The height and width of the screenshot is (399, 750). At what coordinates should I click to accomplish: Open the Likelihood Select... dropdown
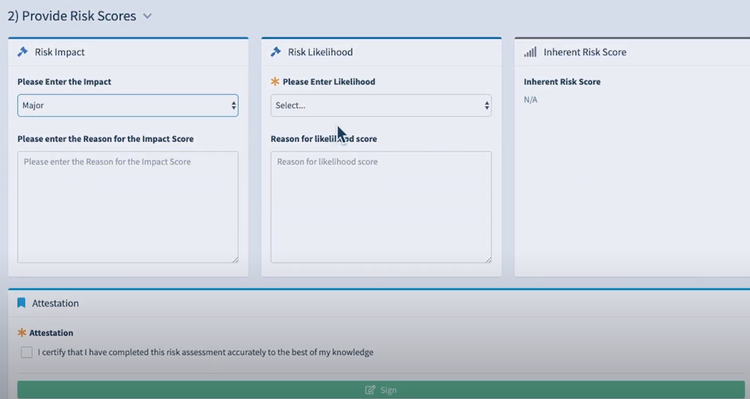pos(381,105)
